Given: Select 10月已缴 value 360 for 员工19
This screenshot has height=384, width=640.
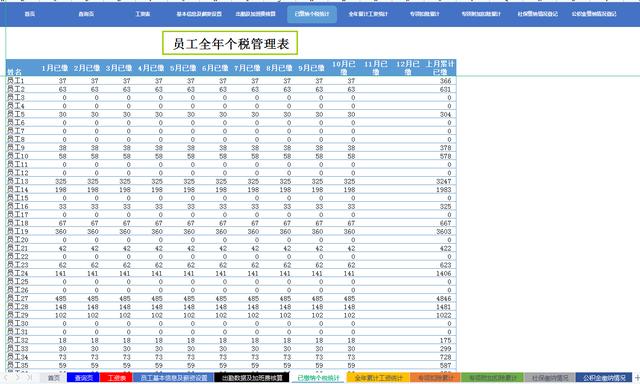Looking at the screenshot, I should [x=349, y=231].
